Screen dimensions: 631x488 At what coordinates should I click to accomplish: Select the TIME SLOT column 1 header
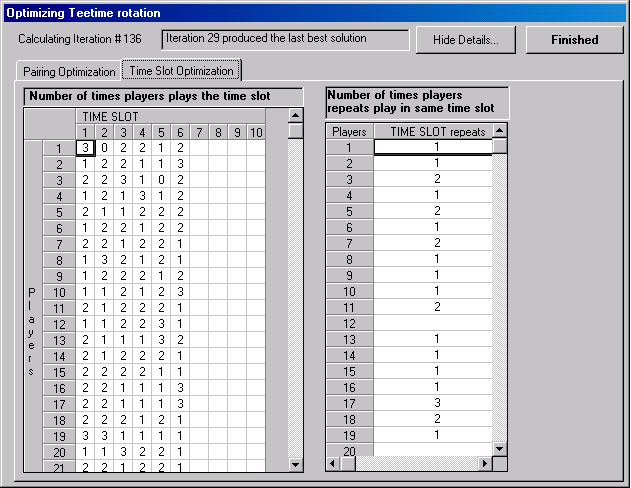(85, 132)
